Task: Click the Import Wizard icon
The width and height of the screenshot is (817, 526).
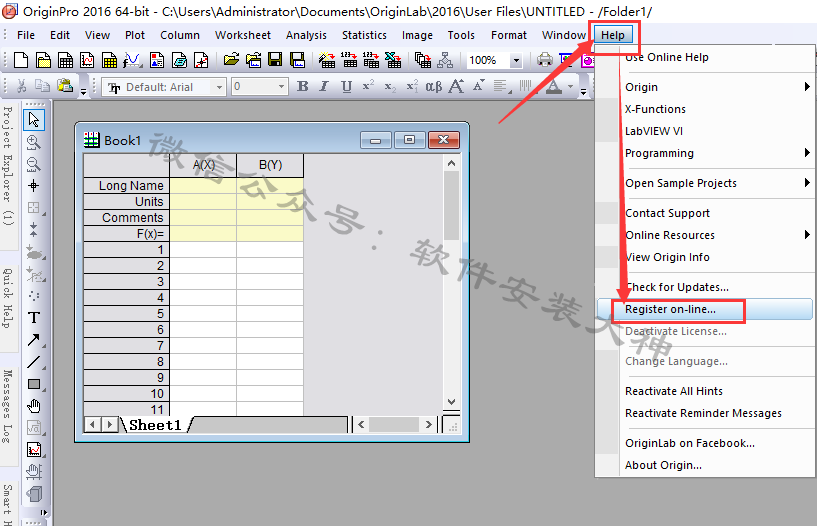Action: (x=327, y=60)
